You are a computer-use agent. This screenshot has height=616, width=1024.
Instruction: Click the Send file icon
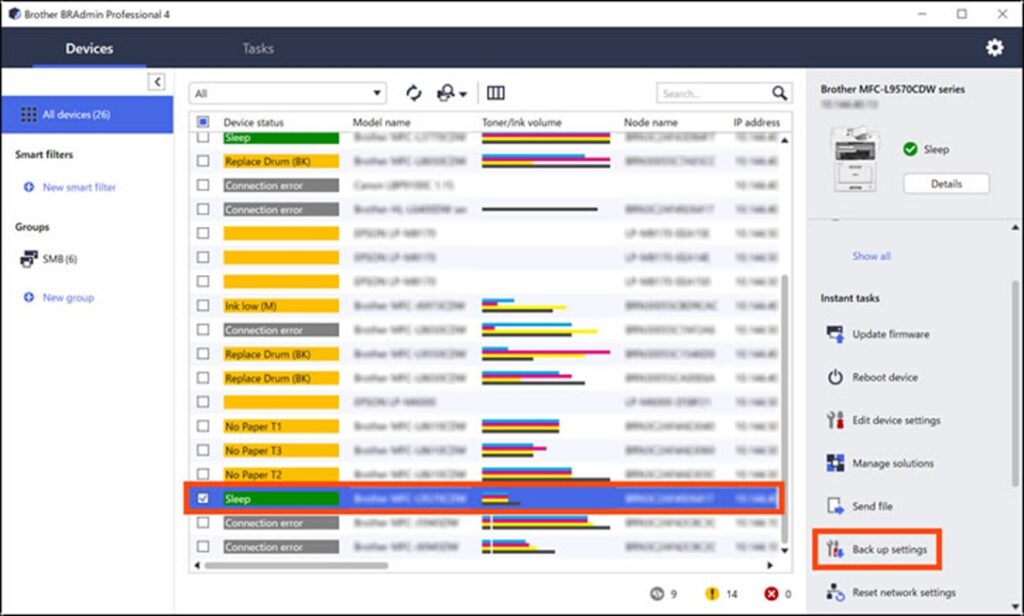coord(835,506)
